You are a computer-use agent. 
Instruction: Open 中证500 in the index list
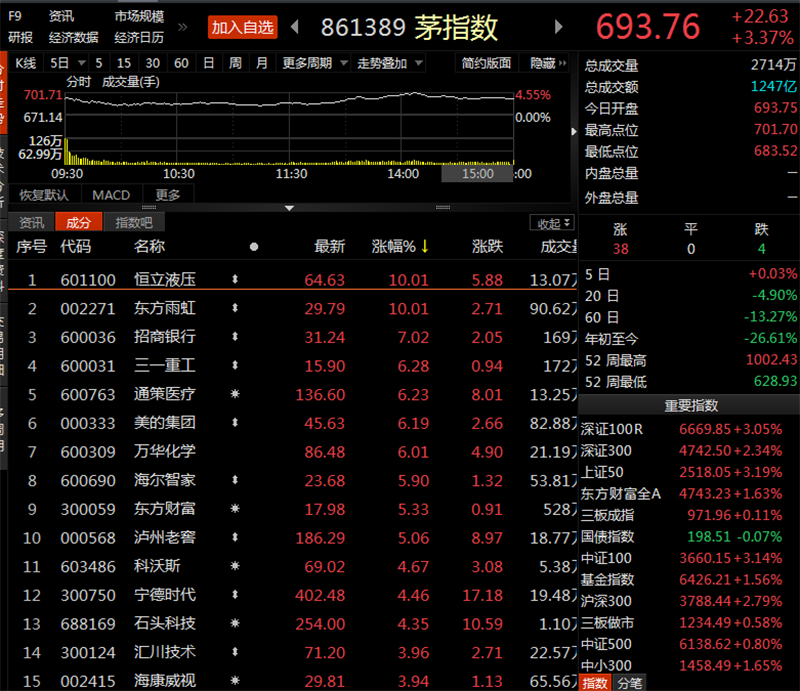606,644
